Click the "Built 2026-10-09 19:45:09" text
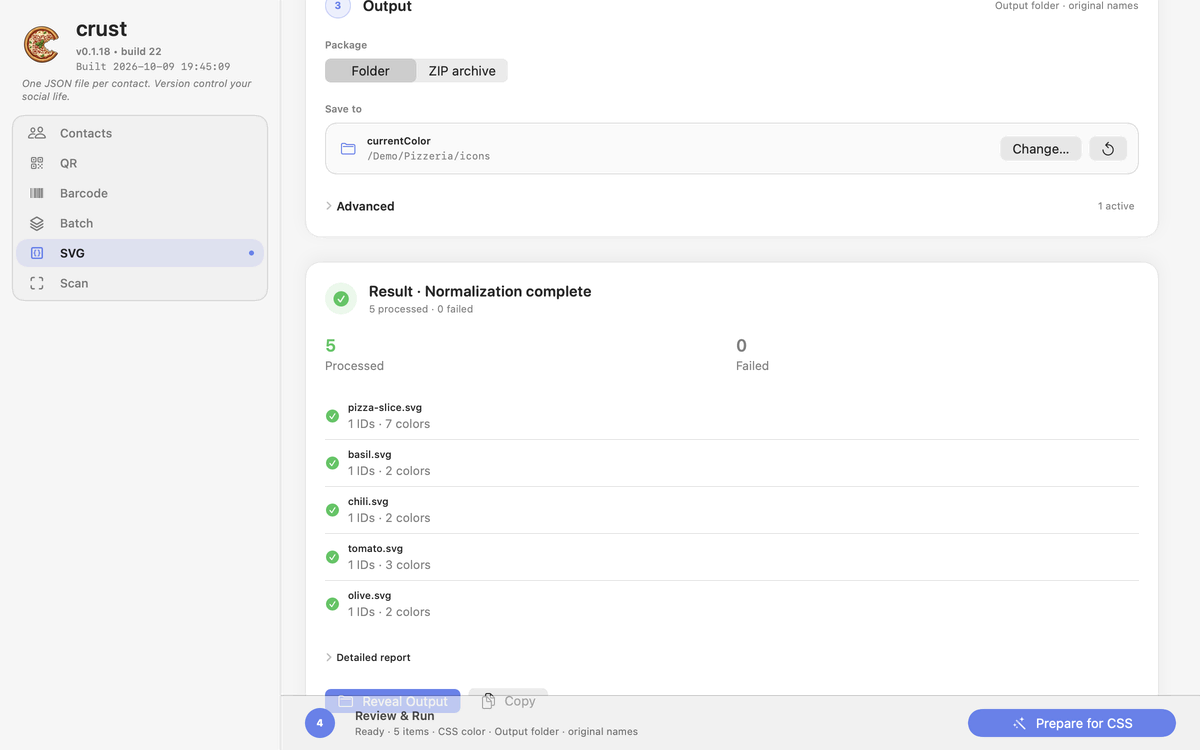The image size is (1200, 750). (x=153, y=67)
